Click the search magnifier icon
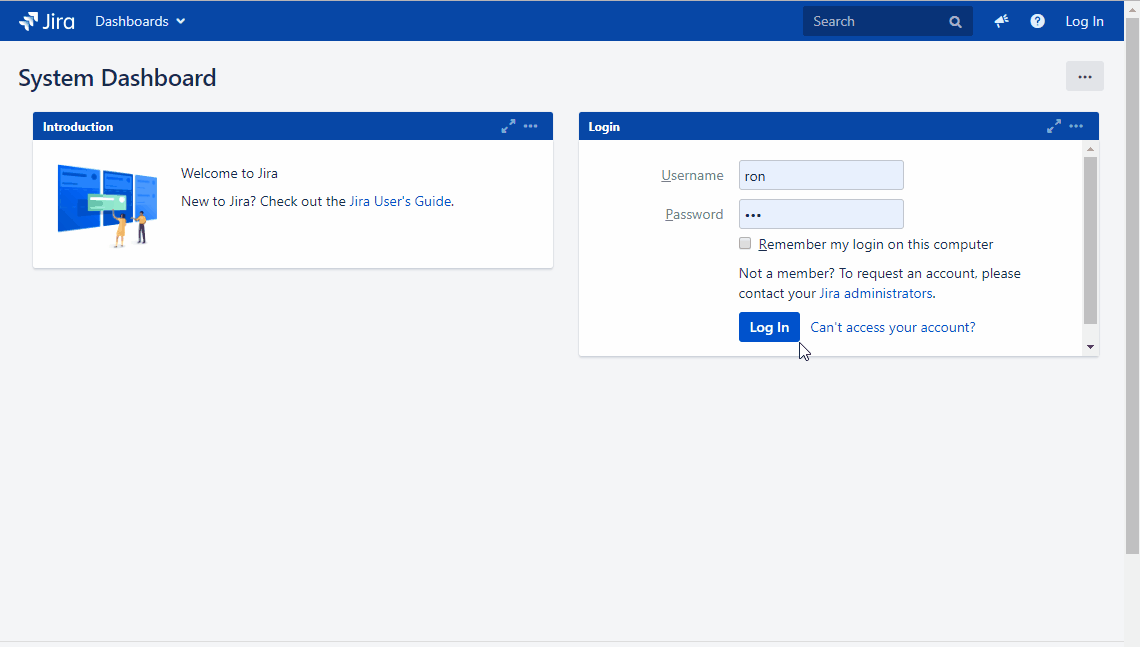1140x647 pixels. 954,20
